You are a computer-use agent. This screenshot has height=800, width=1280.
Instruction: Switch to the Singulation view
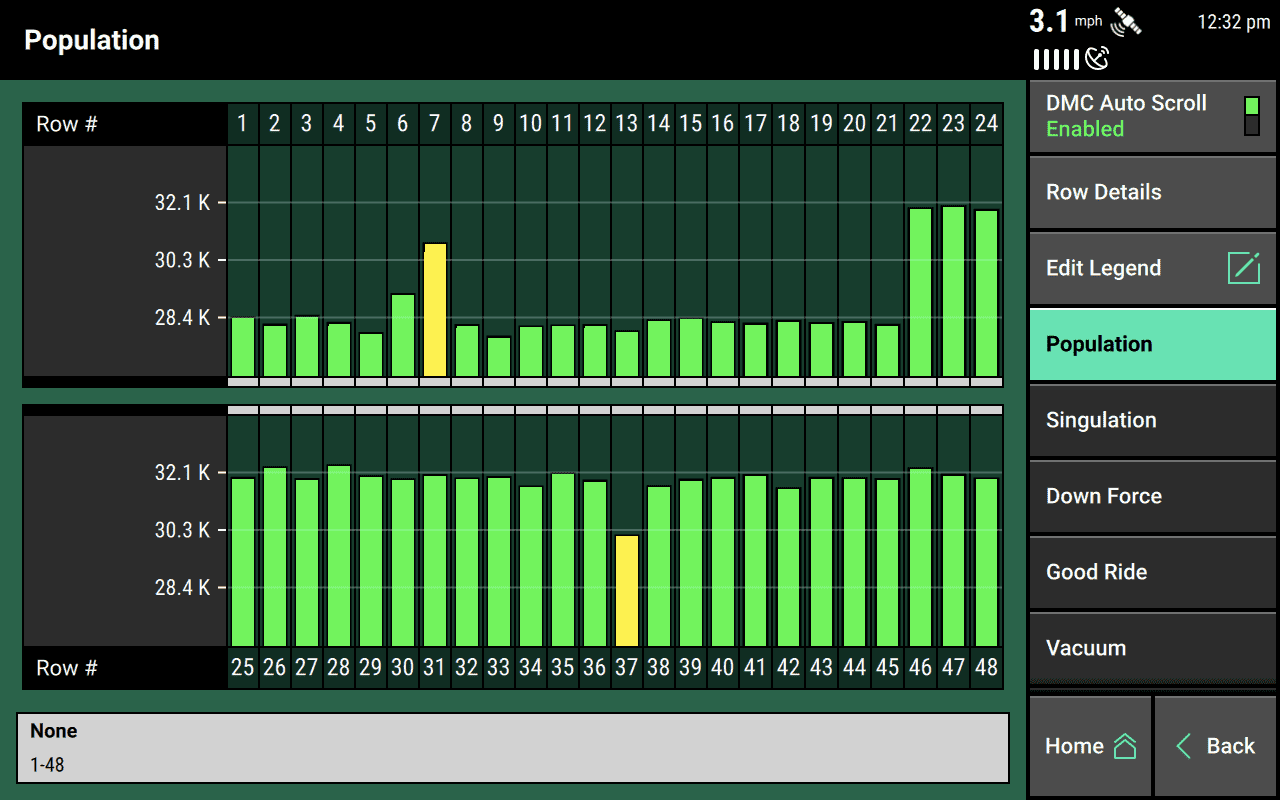click(1150, 420)
